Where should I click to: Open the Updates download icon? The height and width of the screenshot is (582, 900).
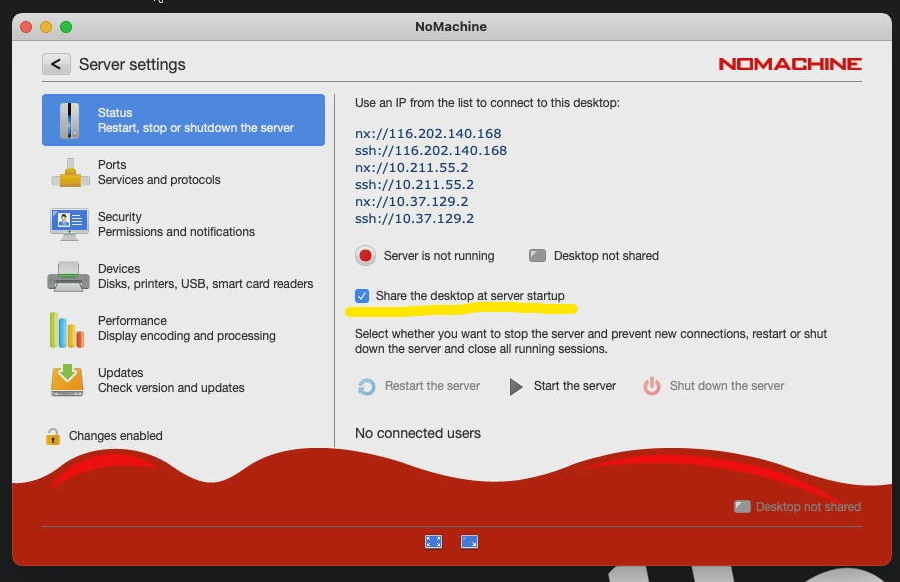click(69, 380)
